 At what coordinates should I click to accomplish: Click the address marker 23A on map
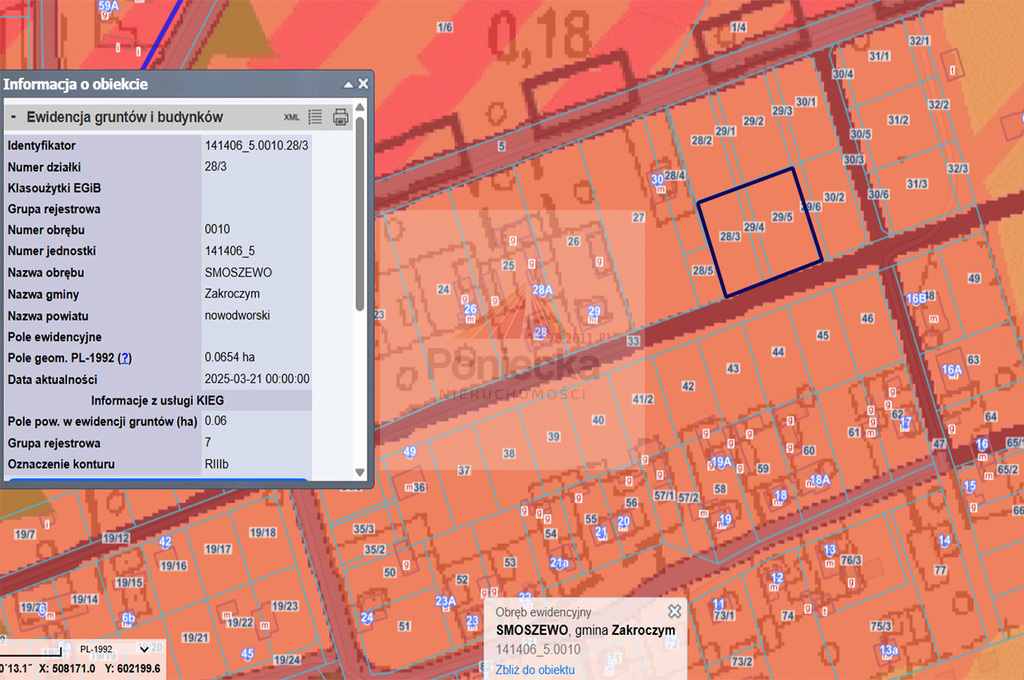[x=446, y=601]
